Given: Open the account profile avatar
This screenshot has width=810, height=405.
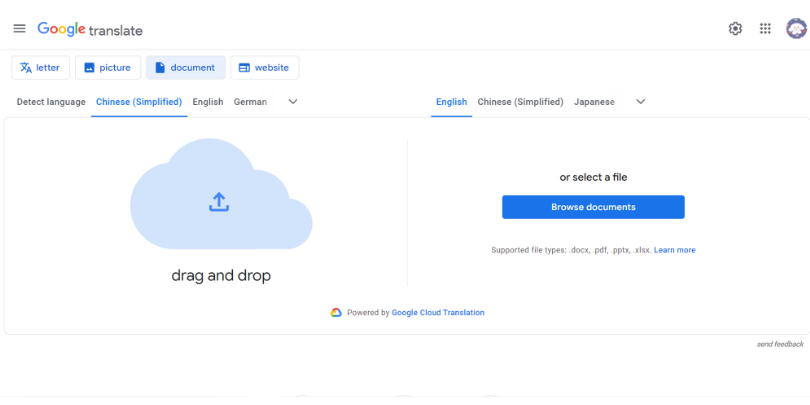Looking at the screenshot, I should [797, 29].
